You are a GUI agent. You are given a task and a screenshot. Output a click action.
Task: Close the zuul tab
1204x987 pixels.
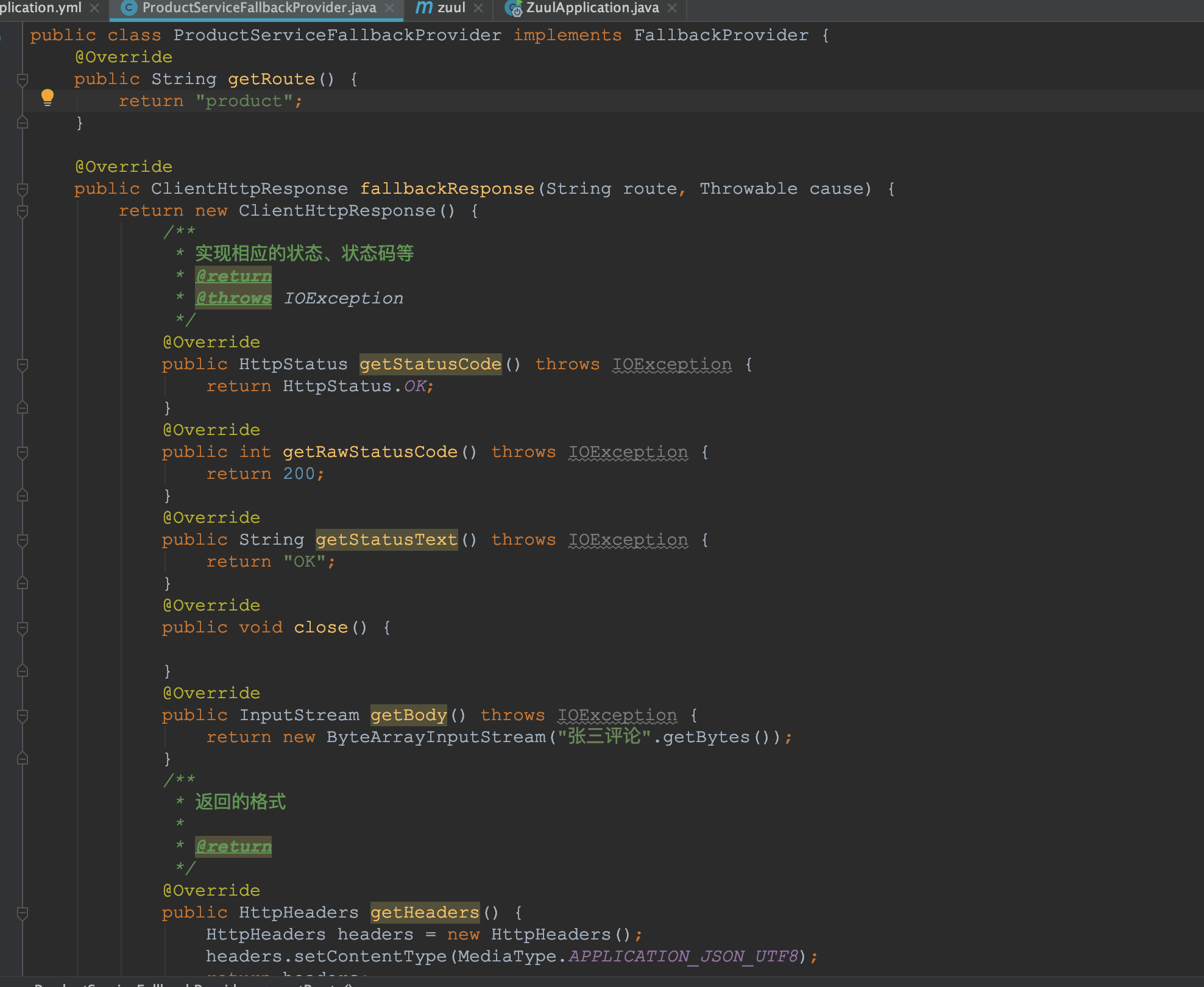pyautogui.click(x=478, y=8)
